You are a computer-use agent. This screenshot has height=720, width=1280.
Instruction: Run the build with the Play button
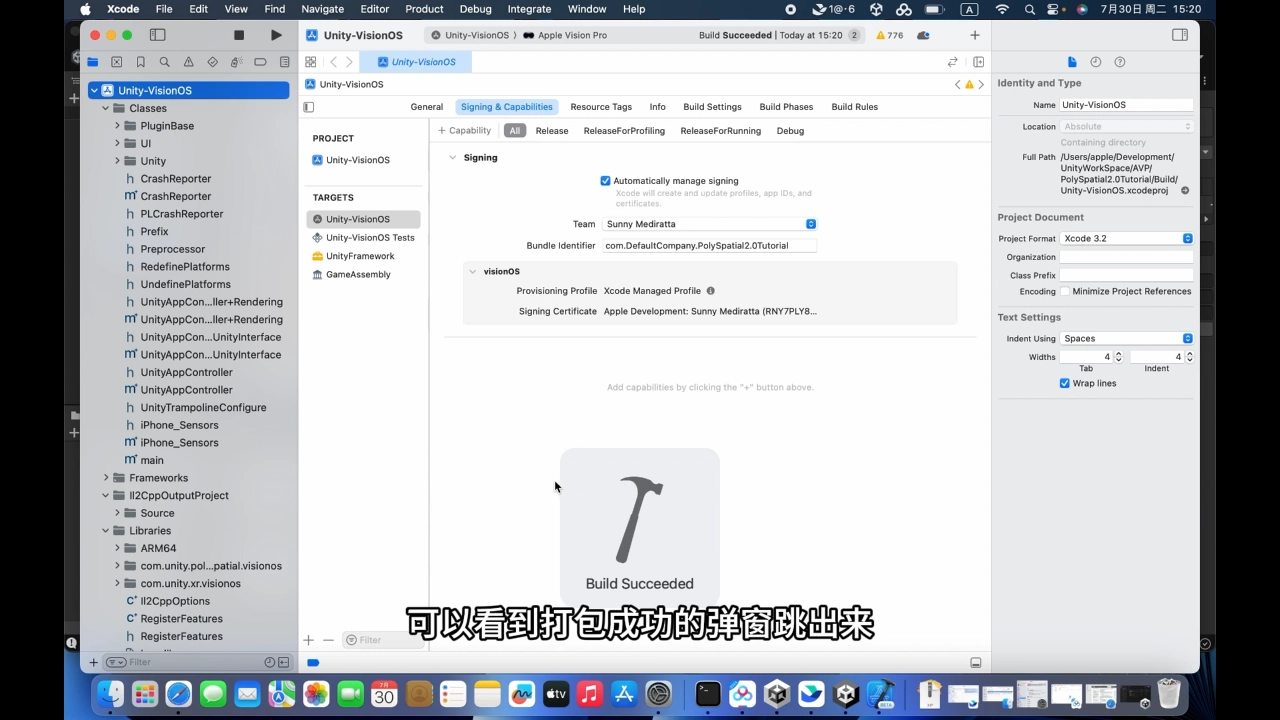coord(276,35)
